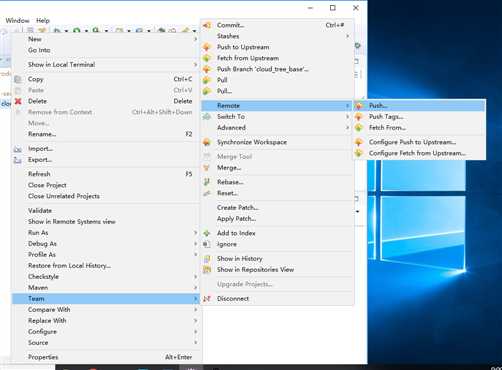502x370 pixels.
Task: Click the Commit icon in Team submenu
Action: click(x=207, y=25)
